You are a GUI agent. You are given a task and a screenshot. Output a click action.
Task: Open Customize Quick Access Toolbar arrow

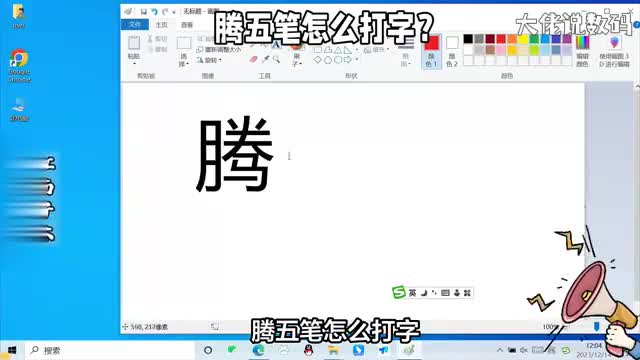(x=174, y=12)
